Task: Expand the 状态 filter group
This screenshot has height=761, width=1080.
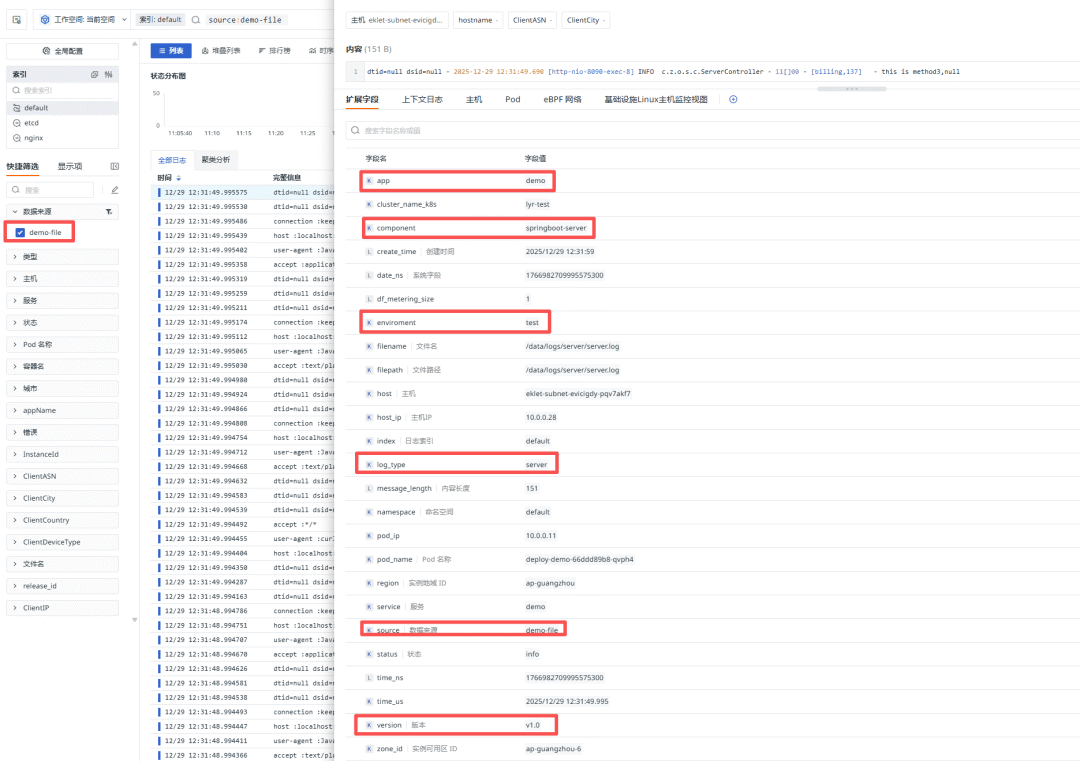Action: point(63,323)
